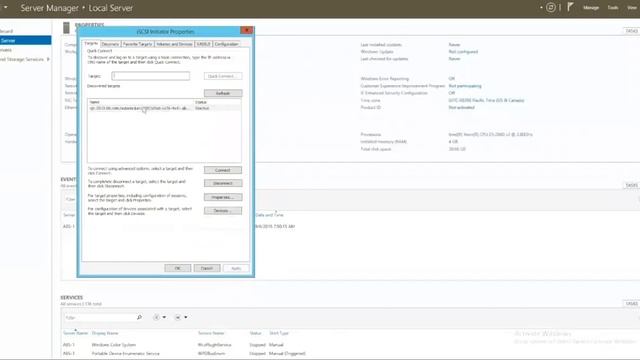
Task: Open the Manage menu
Action: pyautogui.click(x=591, y=7)
